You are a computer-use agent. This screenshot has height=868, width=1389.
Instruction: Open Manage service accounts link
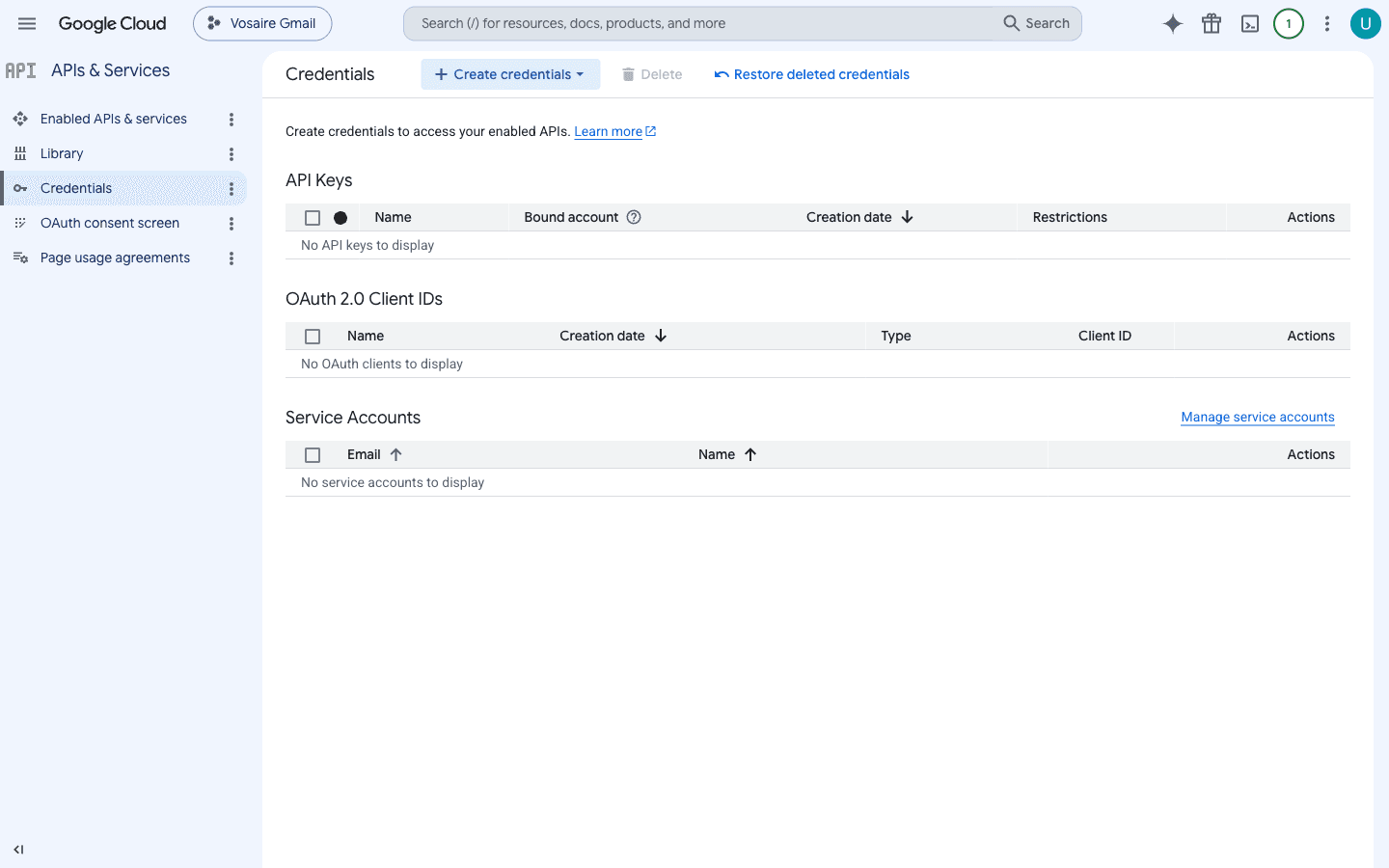[x=1258, y=417]
